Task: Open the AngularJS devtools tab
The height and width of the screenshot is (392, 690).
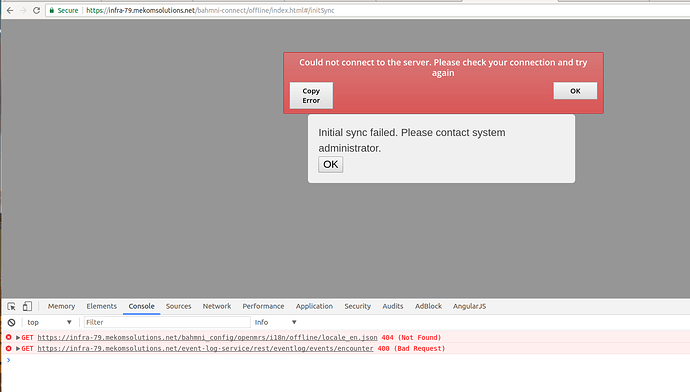Action: [470, 306]
